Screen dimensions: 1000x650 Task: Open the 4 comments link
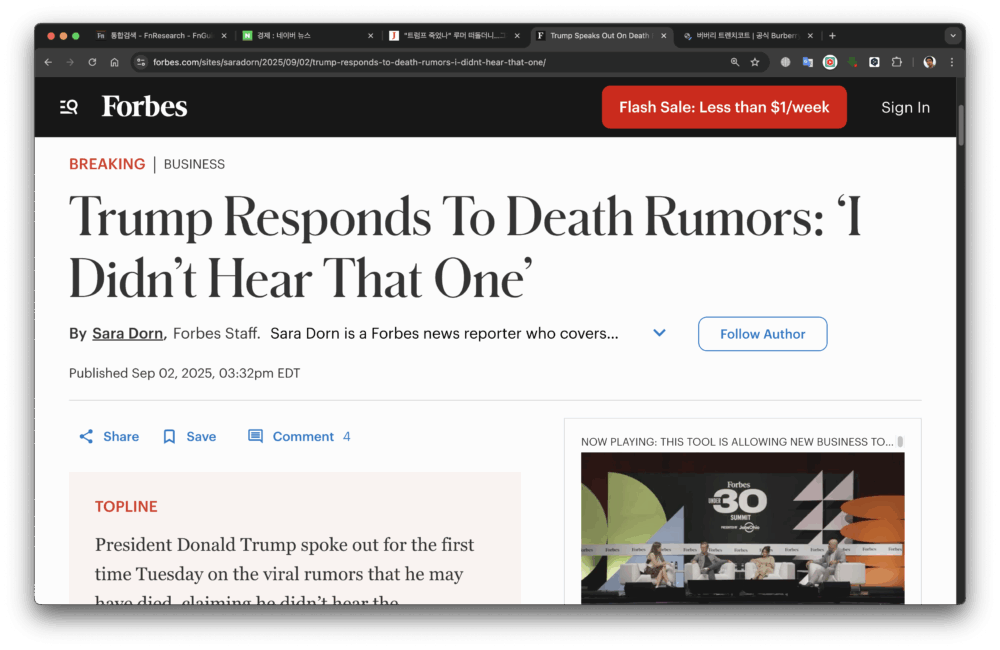coord(311,436)
